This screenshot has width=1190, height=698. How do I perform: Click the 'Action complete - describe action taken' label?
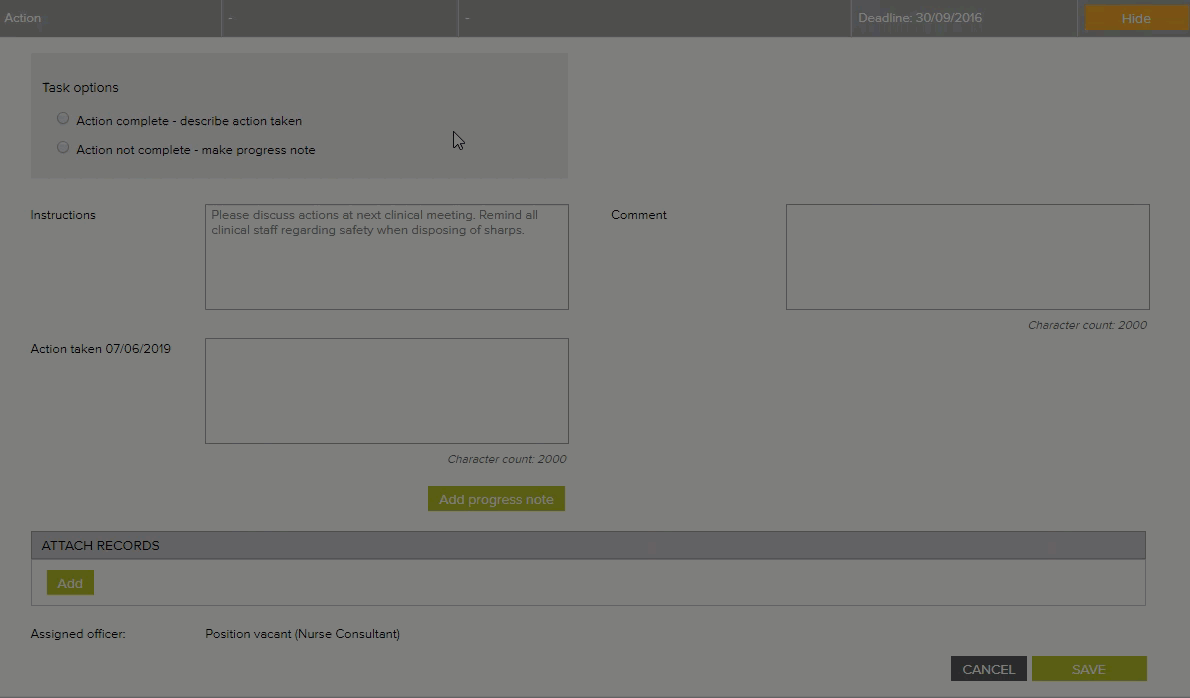(189, 121)
